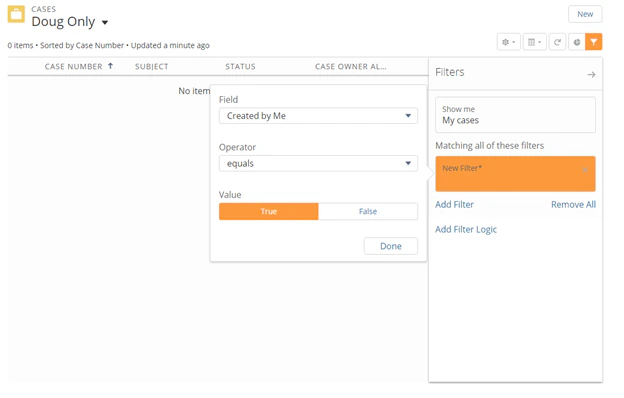Open the Doug Only list view switcher
The width and height of the screenshot is (624, 398).
click(x=105, y=22)
